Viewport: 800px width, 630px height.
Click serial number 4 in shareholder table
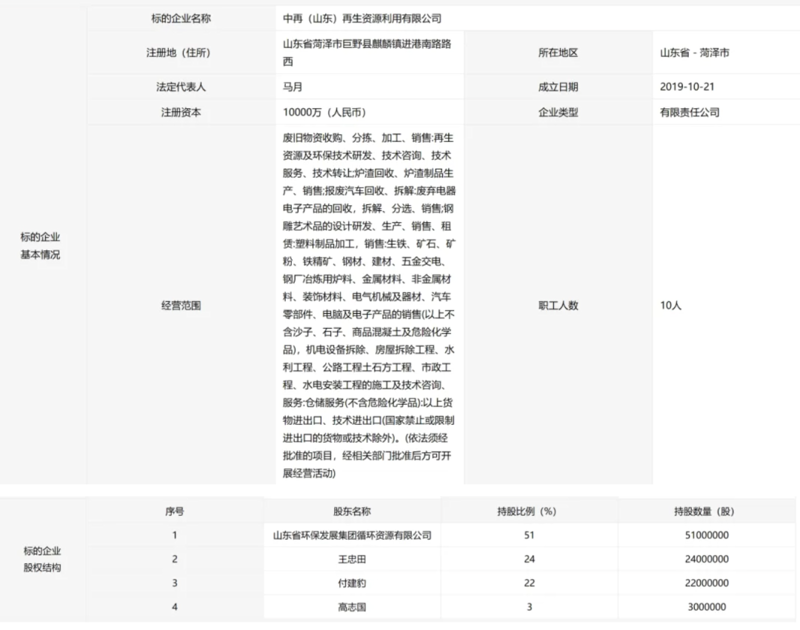point(174,607)
